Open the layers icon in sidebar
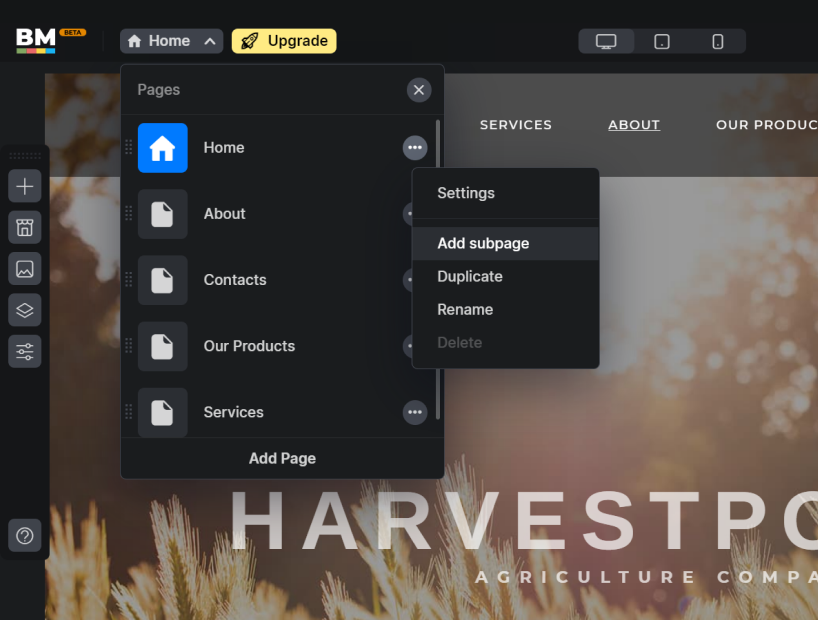 [25, 310]
